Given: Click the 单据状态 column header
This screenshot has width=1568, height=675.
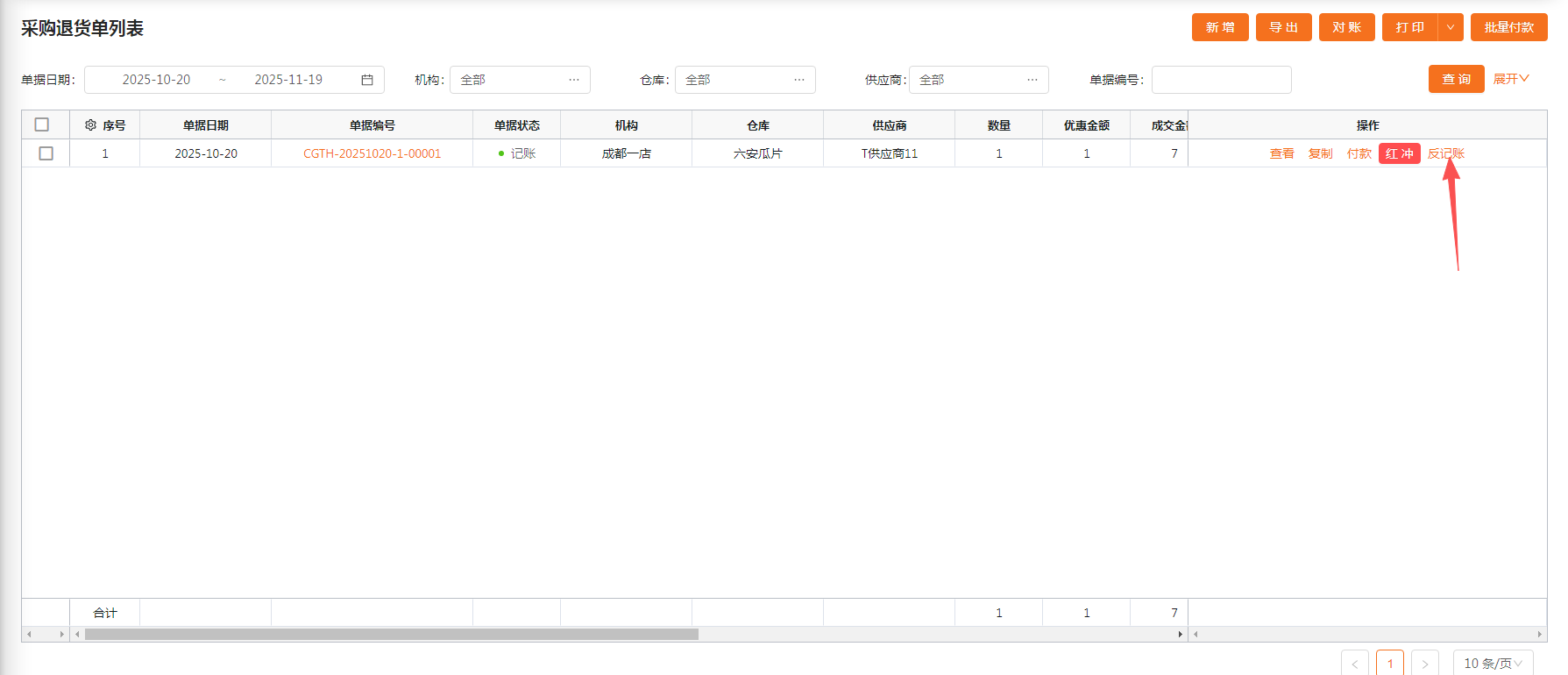Looking at the screenshot, I should (517, 125).
